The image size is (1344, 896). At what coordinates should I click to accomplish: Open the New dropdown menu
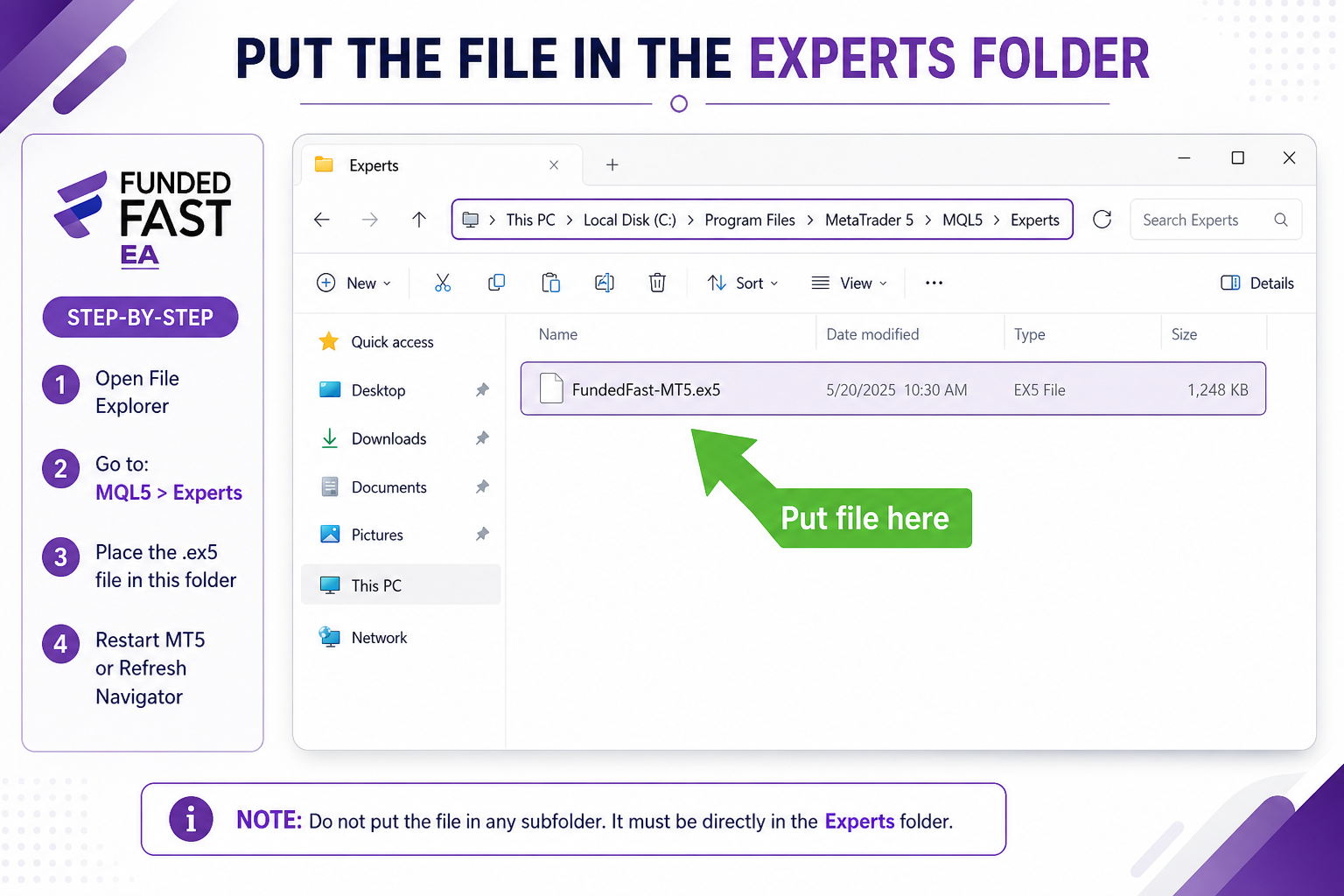click(x=354, y=283)
